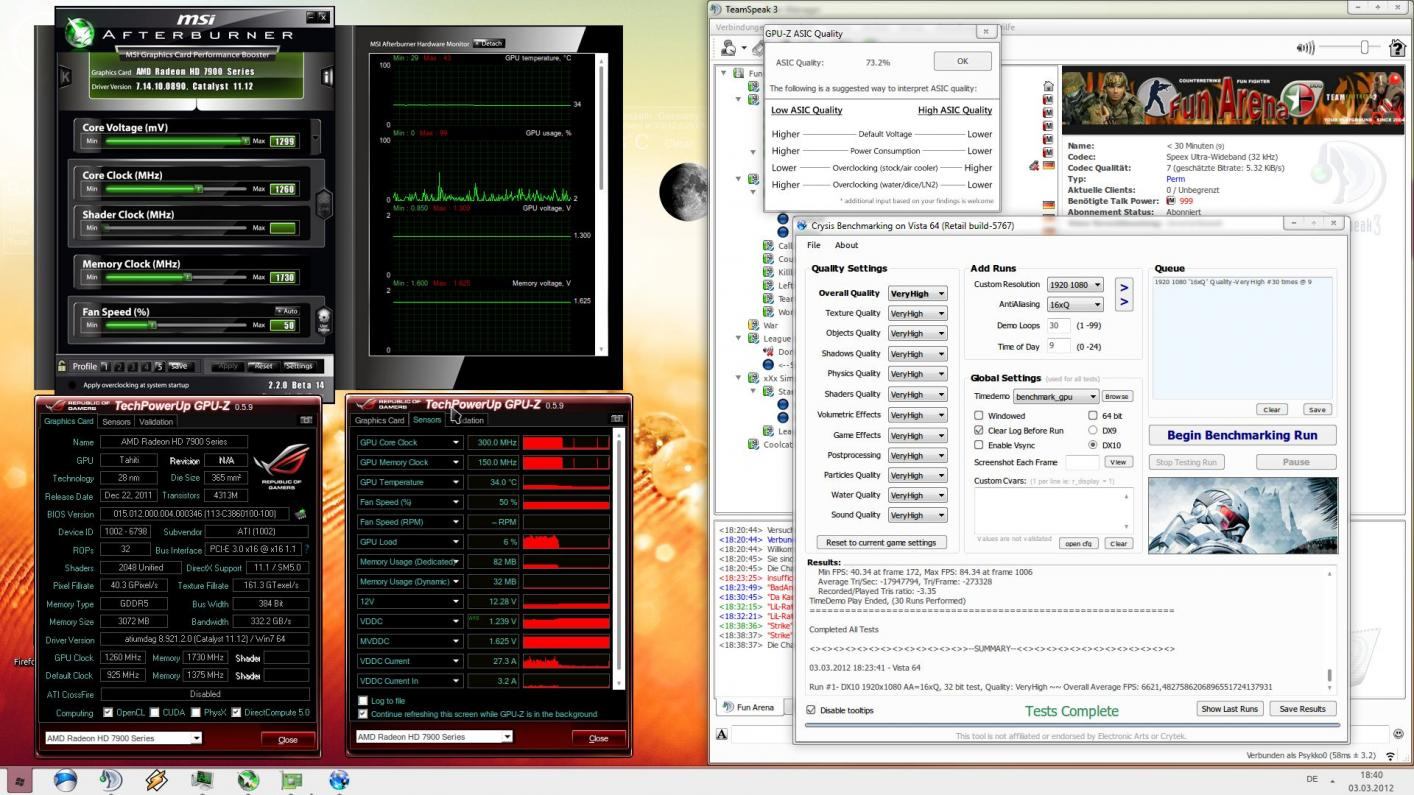Toggle the profile lock icon in Afterburner
Viewport: 1414px width, 795px height.
[62, 366]
